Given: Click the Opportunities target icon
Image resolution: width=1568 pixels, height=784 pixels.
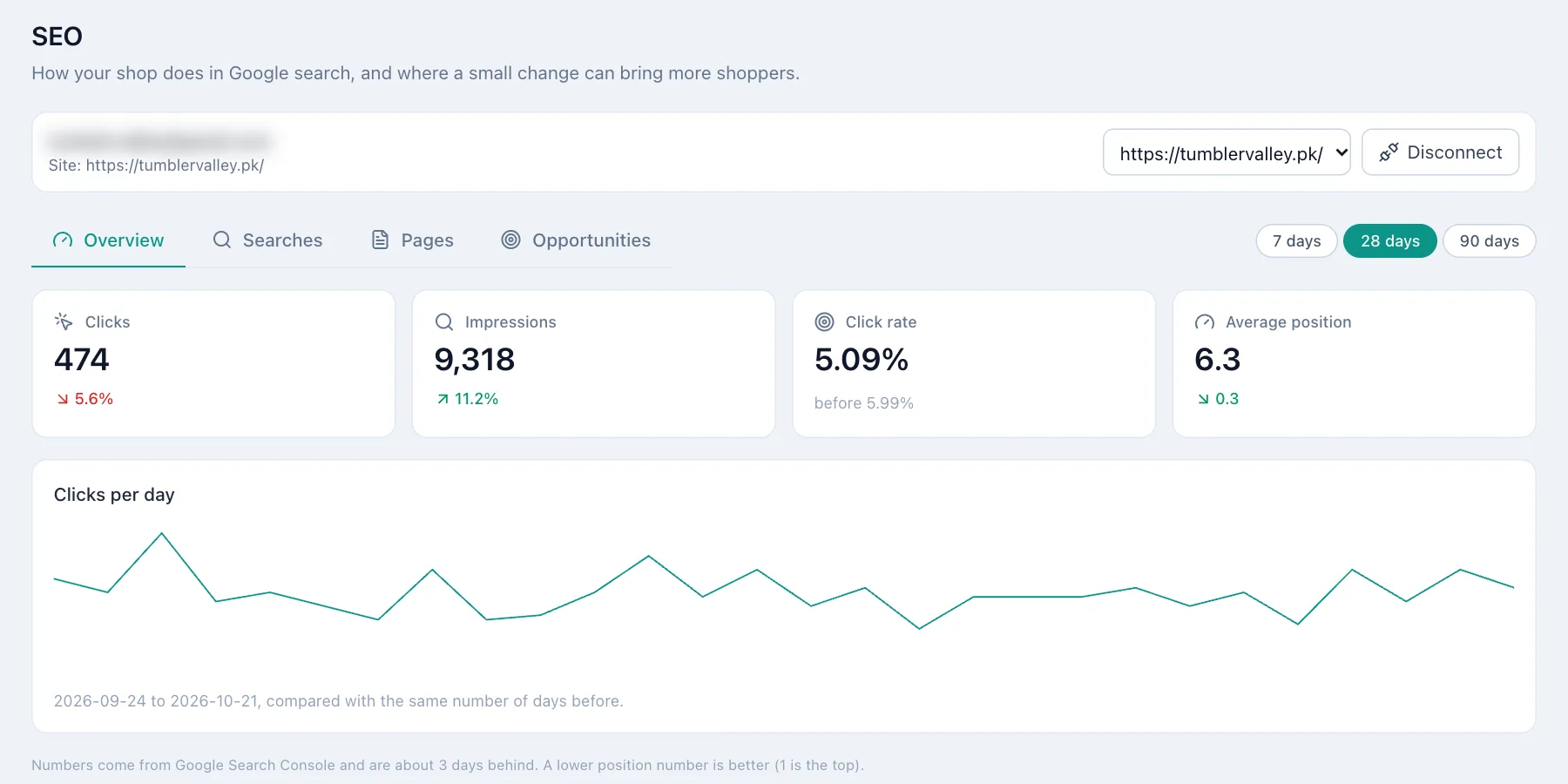Looking at the screenshot, I should click(x=510, y=240).
